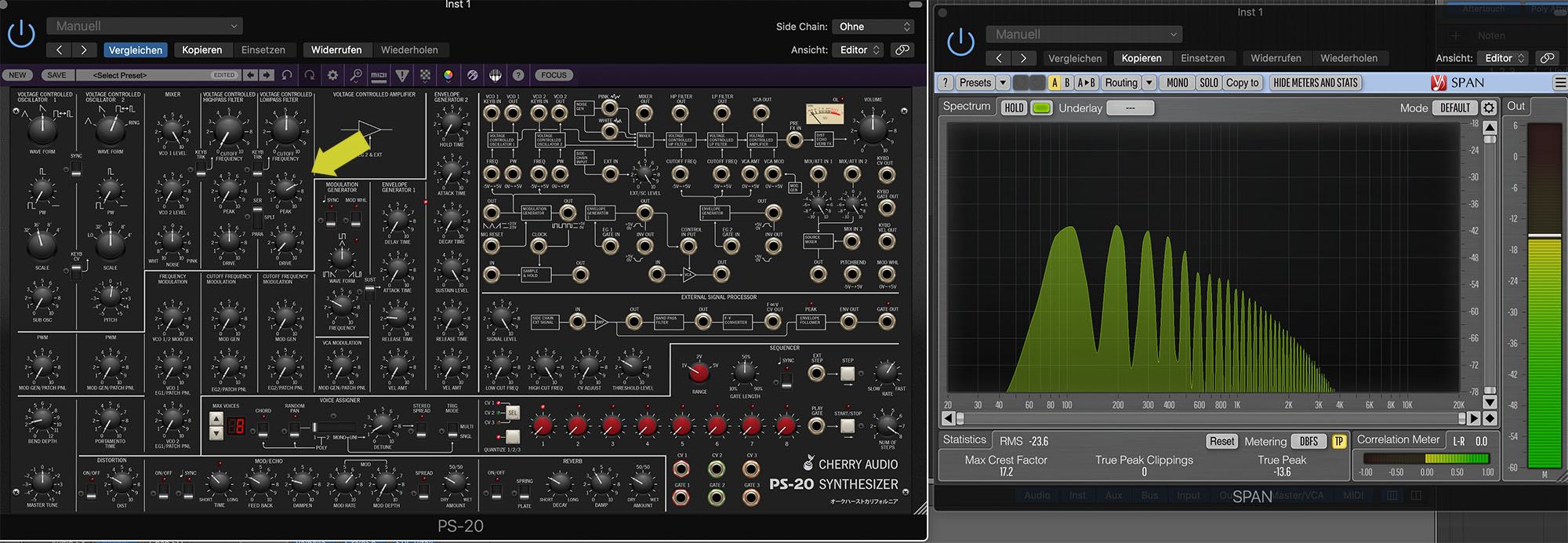Go to next setting in SPAN header
The height and width of the screenshot is (543, 1568).
point(1023,58)
